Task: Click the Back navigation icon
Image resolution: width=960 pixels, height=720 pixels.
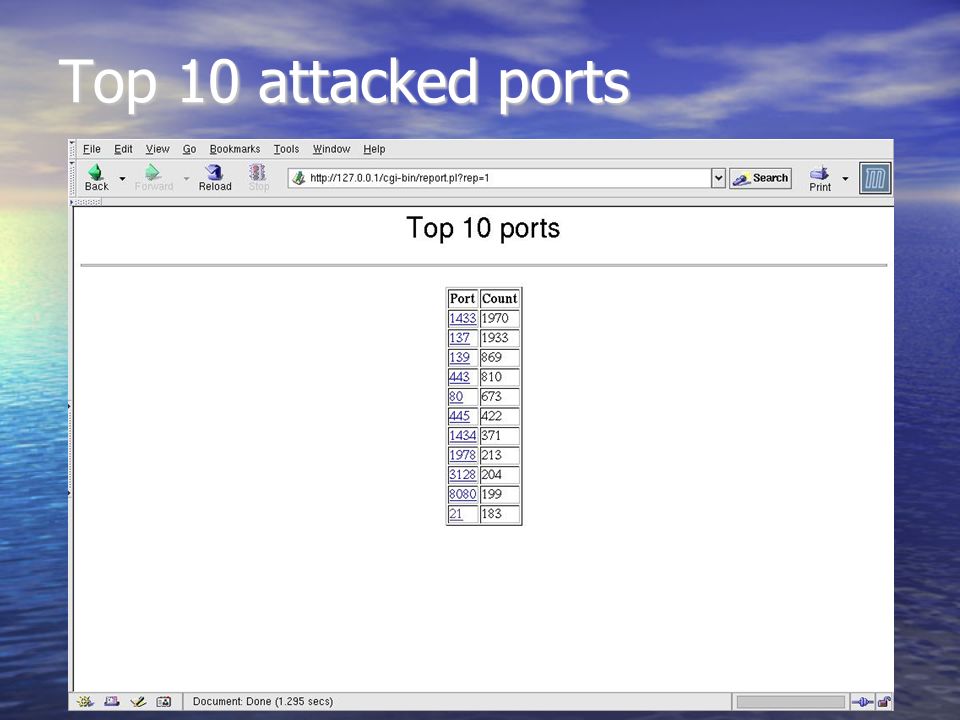Action: click(x=96, y=172)
